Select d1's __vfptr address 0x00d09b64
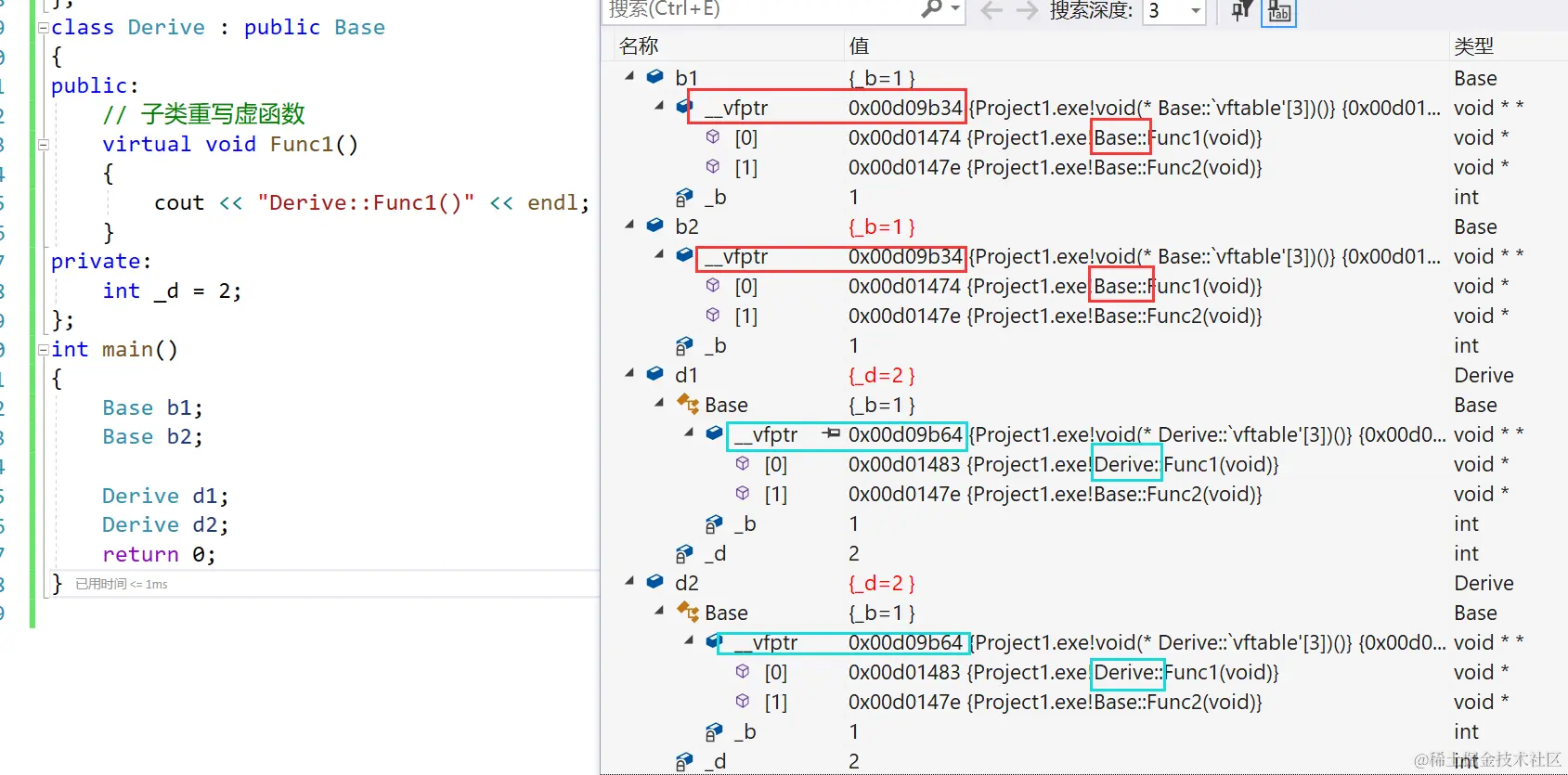The image size is (1568, 775). tap(905, 434)
